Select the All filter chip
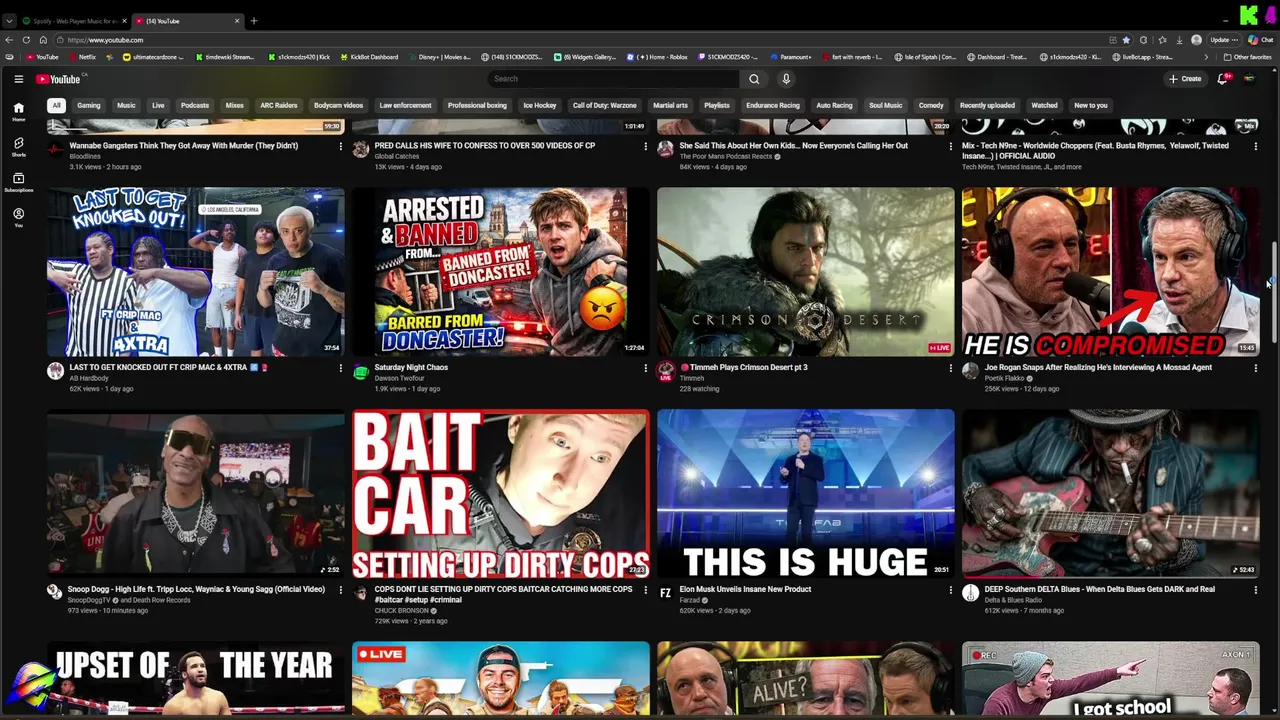This screenshot has width=1280, height=720. [57, 105]
